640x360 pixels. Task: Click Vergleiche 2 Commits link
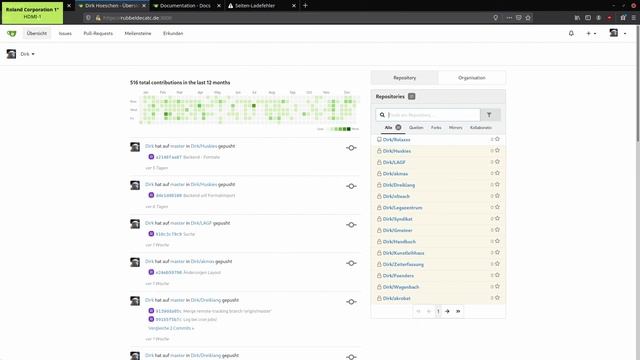[171, 328]
